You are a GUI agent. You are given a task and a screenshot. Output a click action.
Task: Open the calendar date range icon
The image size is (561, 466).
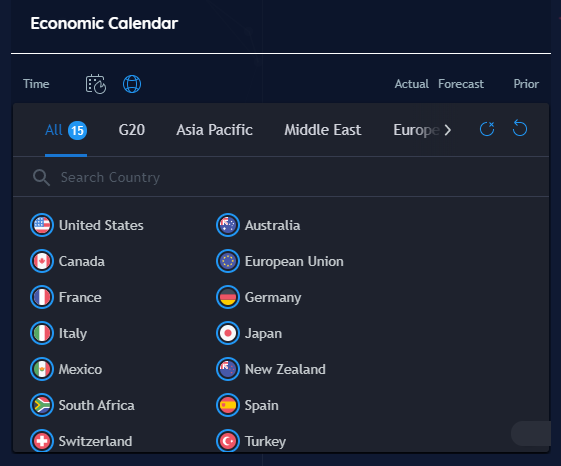(x=96, y=84)
